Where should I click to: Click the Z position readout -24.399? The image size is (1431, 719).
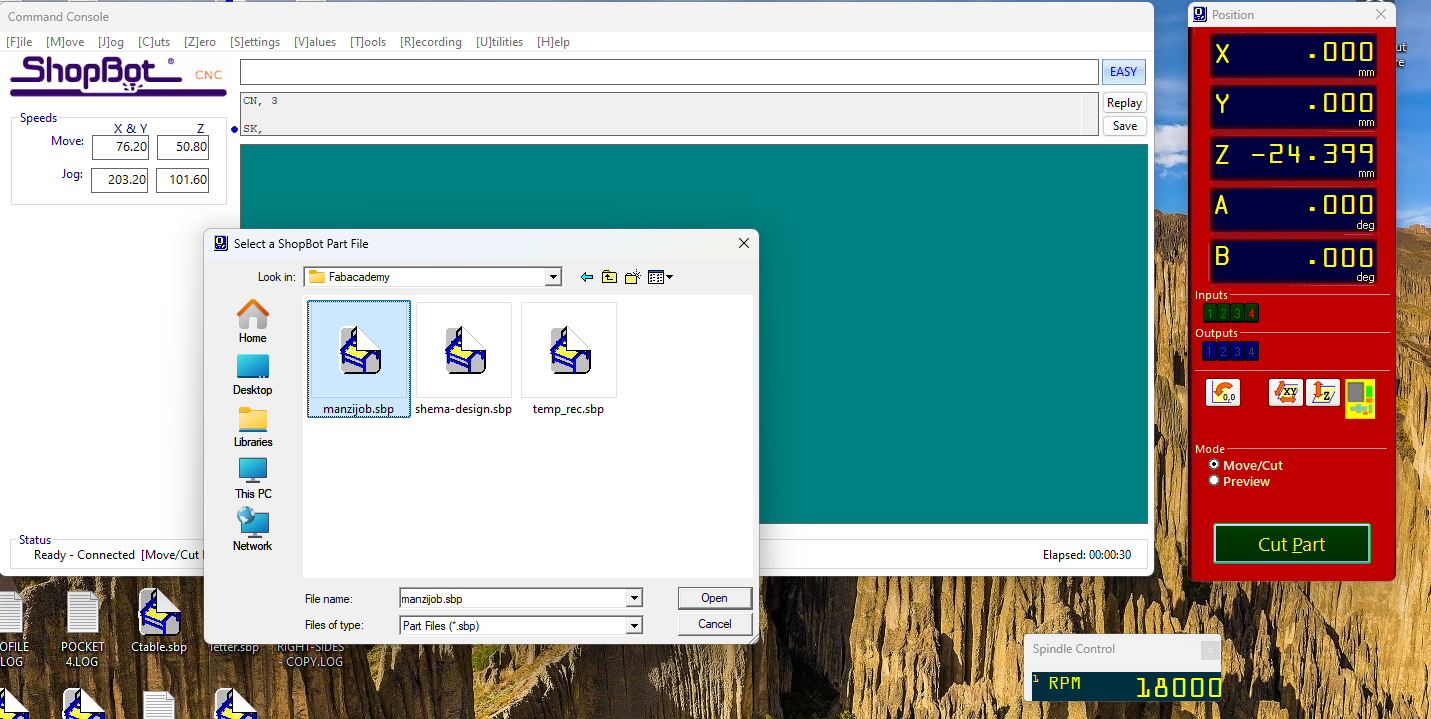point(1294,158)
